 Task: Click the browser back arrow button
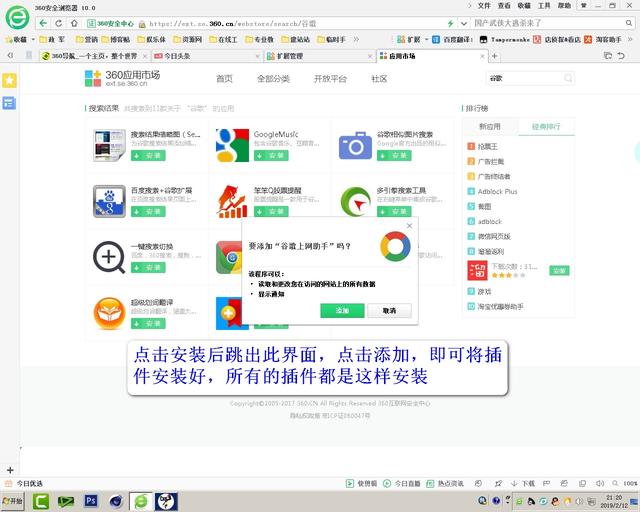tap(43, 23)
